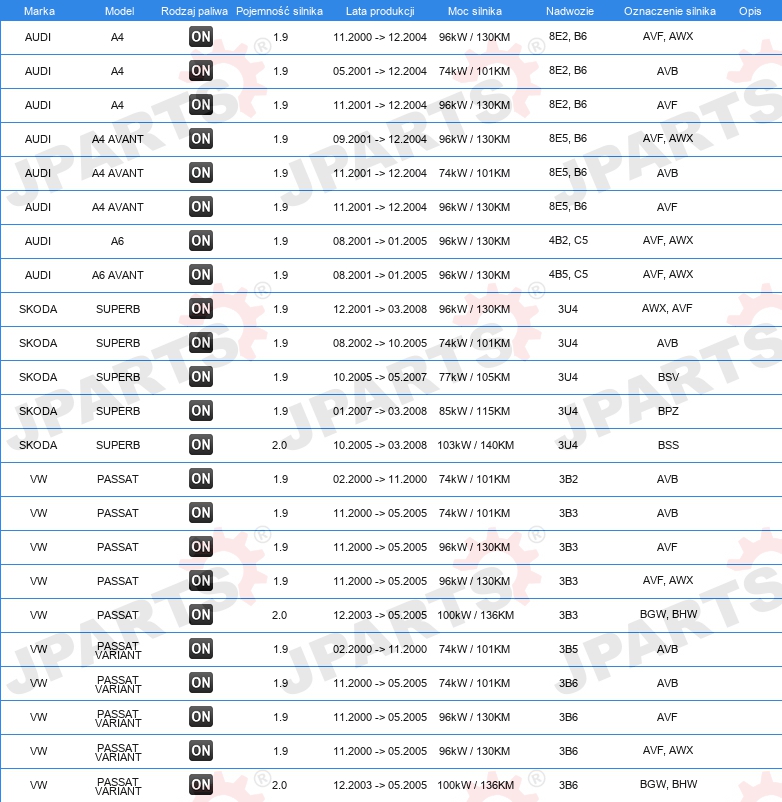Click the ON badge in Audi A4 11.2001 AVF row

[200, 105]
